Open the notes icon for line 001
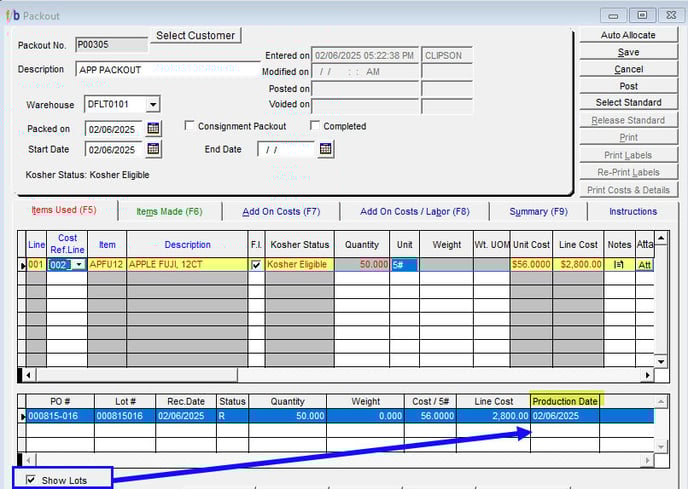 pos(619,265)
